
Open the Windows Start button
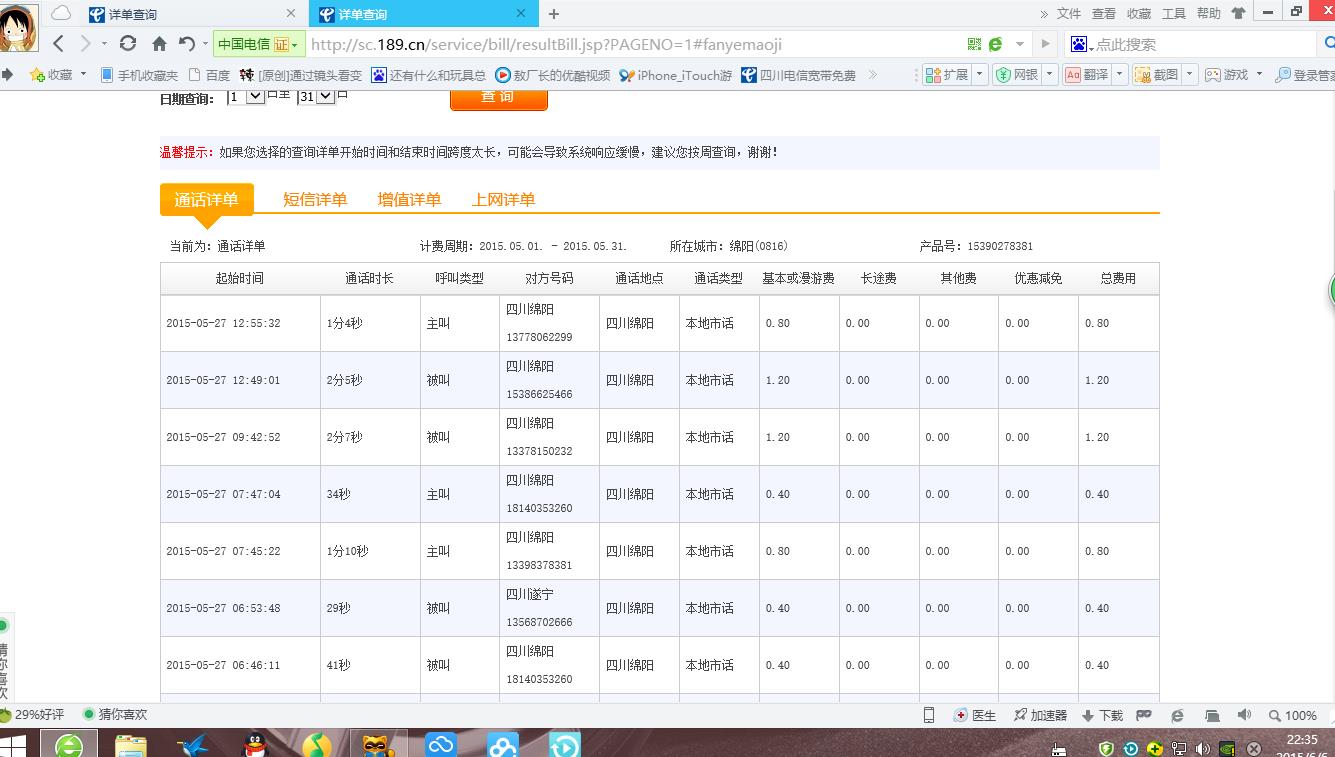pos(14,745)
